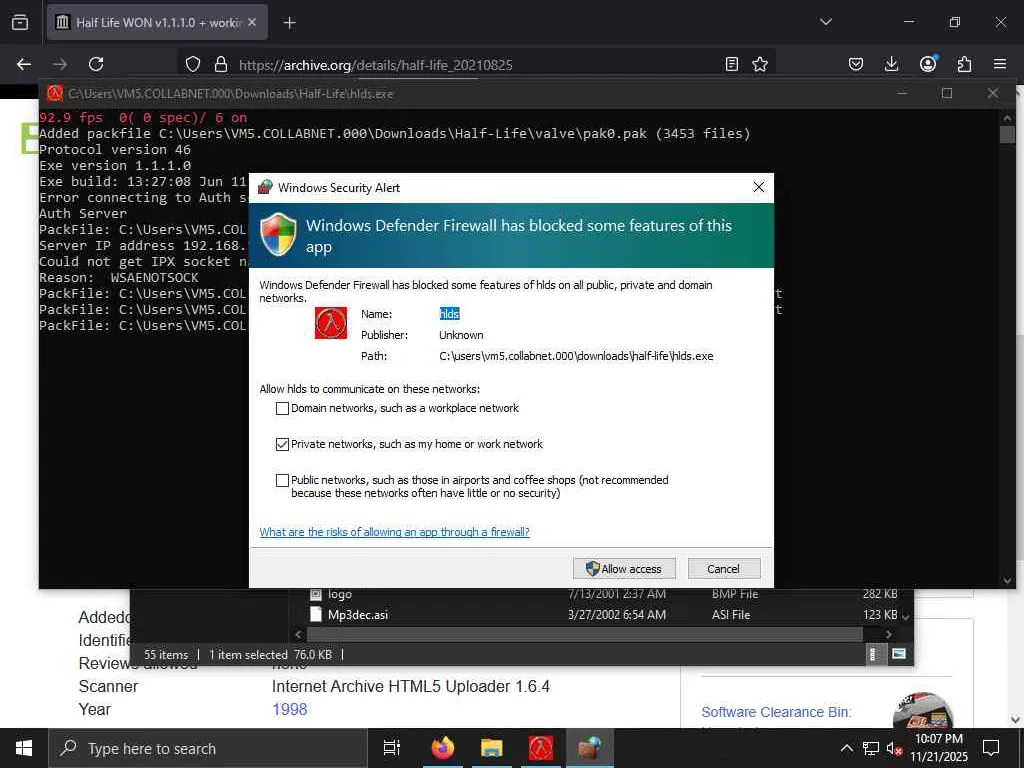
Task: Open Software Clearance Bin link
Action: tap(776, 712)
